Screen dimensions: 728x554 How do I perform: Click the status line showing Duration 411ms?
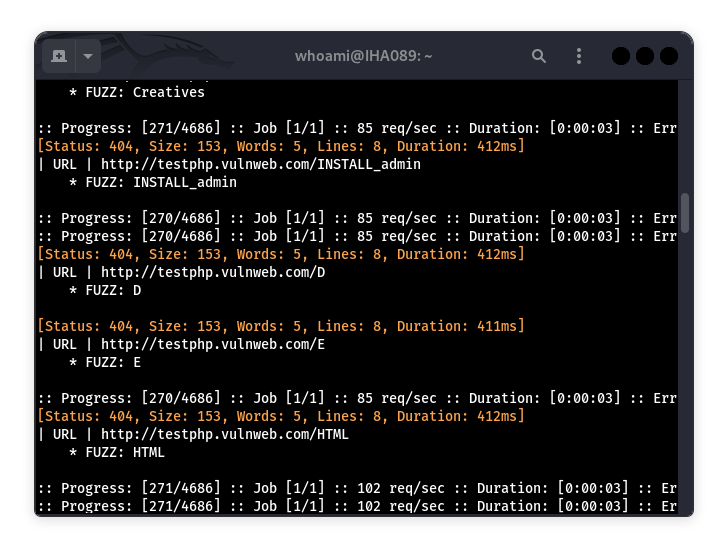pos(280,326)
